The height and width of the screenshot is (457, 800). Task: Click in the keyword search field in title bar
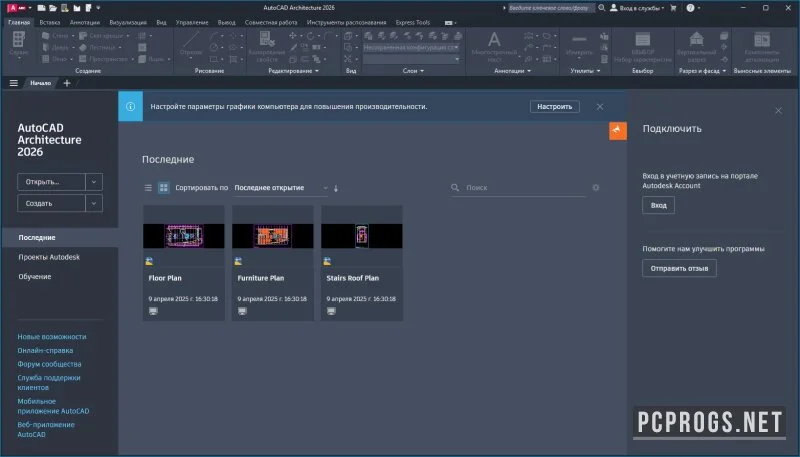coord(551,8)
